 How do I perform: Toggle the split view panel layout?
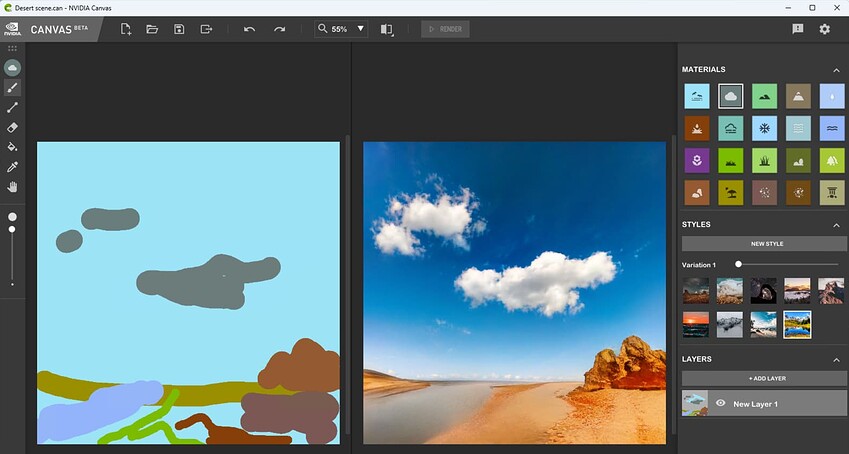tap(387, 29)
